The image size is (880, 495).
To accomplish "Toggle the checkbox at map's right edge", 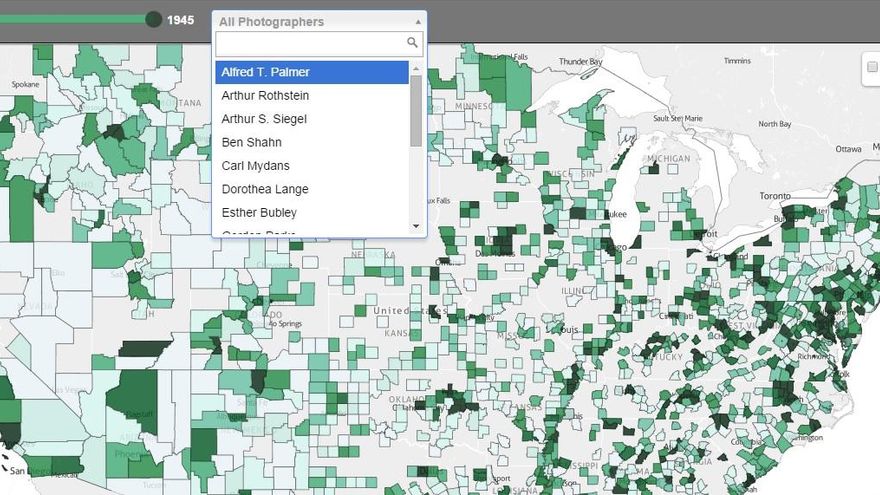I will point(872,67).
